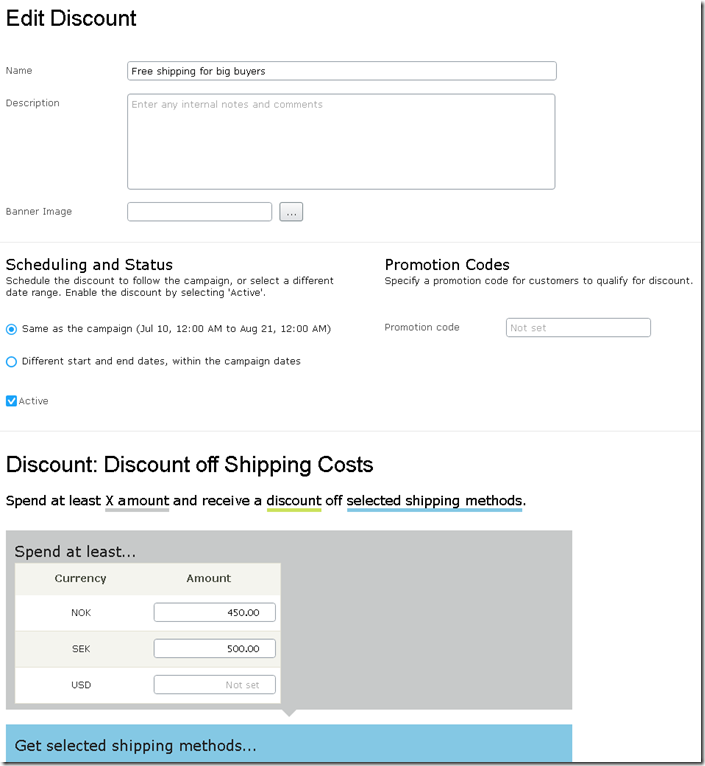Select the NOK currency row label

pos(80,613)
